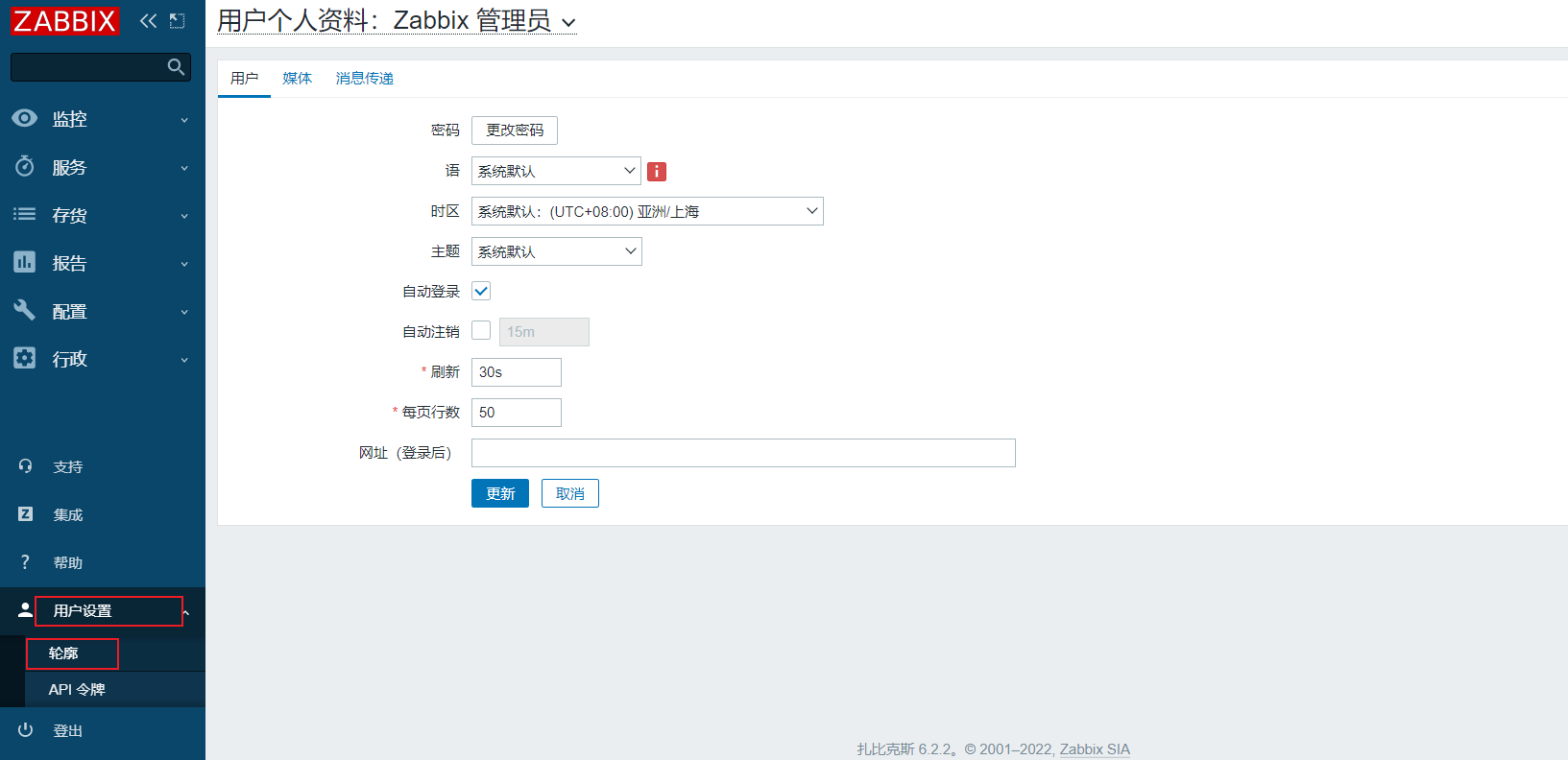This screenshot has height=760, width=1568.
Task: Expand the 监控 menu chevron
Action: [184, 120]
